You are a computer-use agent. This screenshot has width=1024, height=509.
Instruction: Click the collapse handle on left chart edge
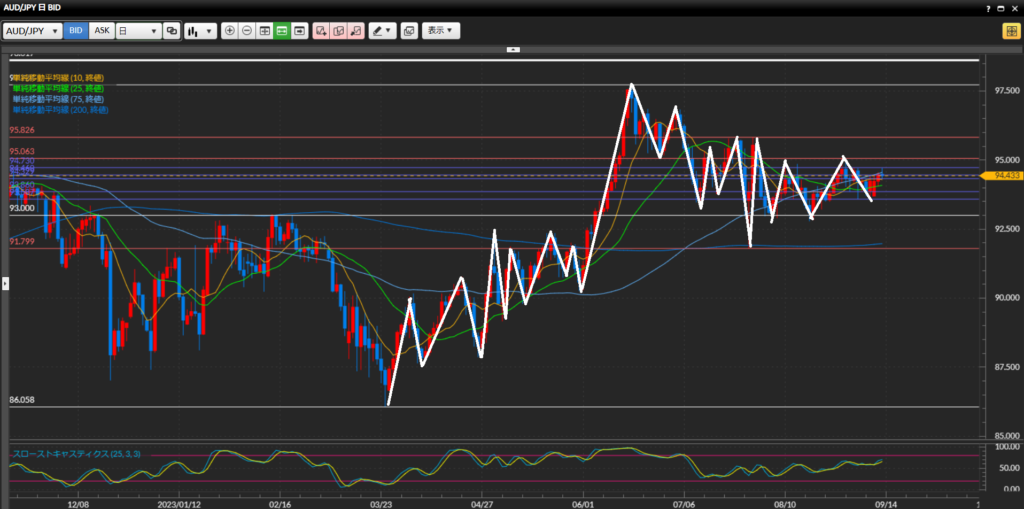(5, 284)
